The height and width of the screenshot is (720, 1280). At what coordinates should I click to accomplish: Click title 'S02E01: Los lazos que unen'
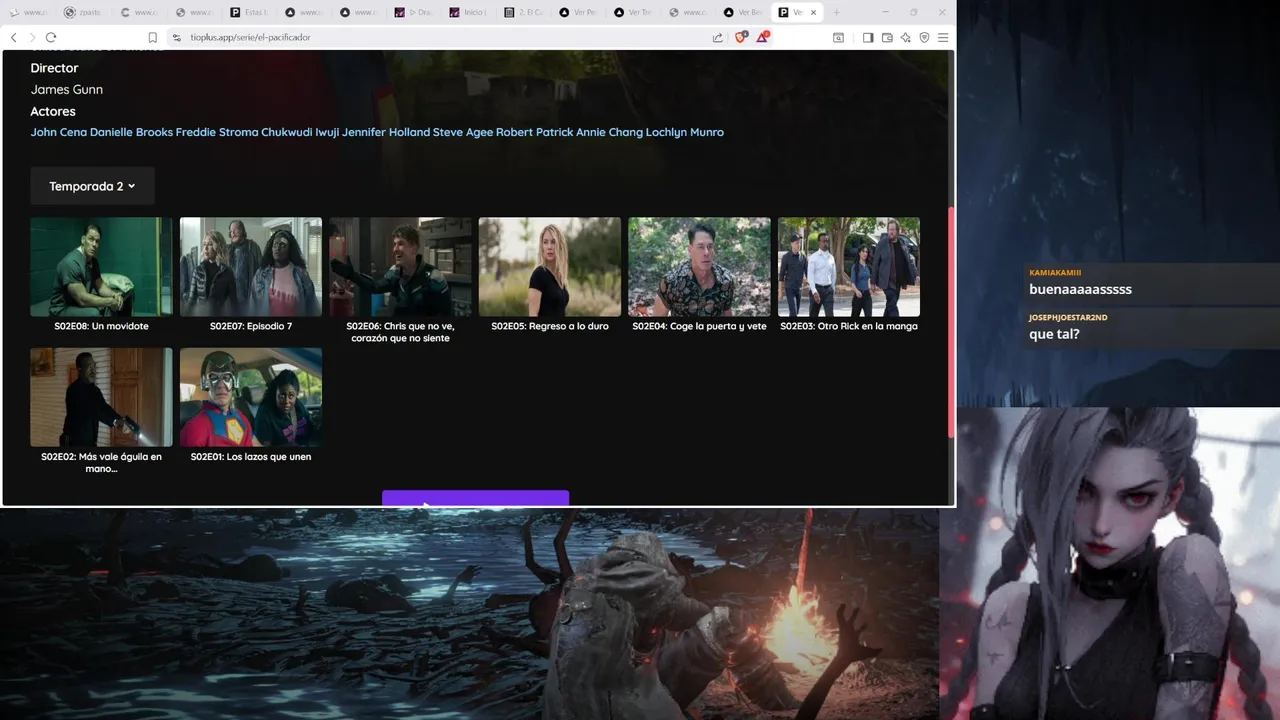251,457
